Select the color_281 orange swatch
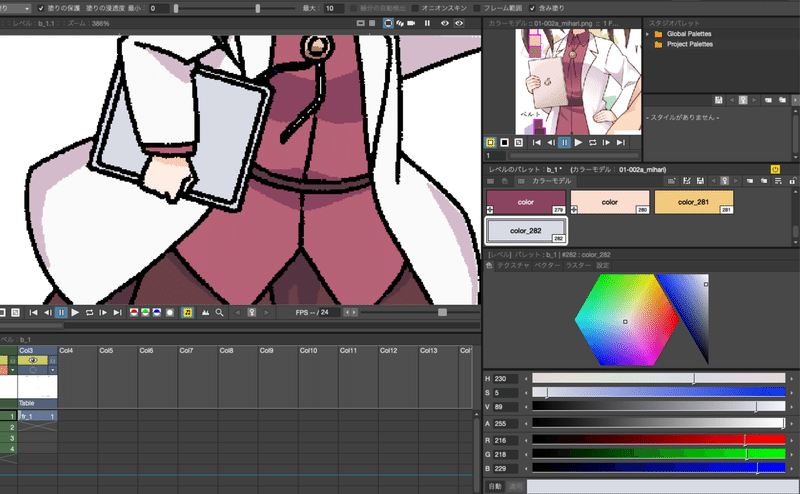 [693, 202]
